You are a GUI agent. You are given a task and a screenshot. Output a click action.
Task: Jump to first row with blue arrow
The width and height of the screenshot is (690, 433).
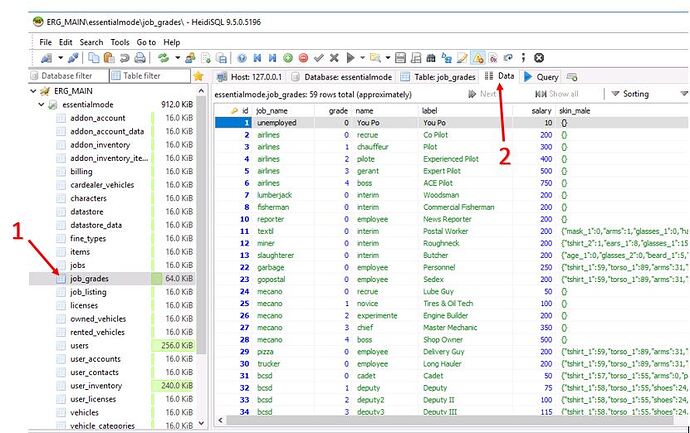tap(257, 58)
